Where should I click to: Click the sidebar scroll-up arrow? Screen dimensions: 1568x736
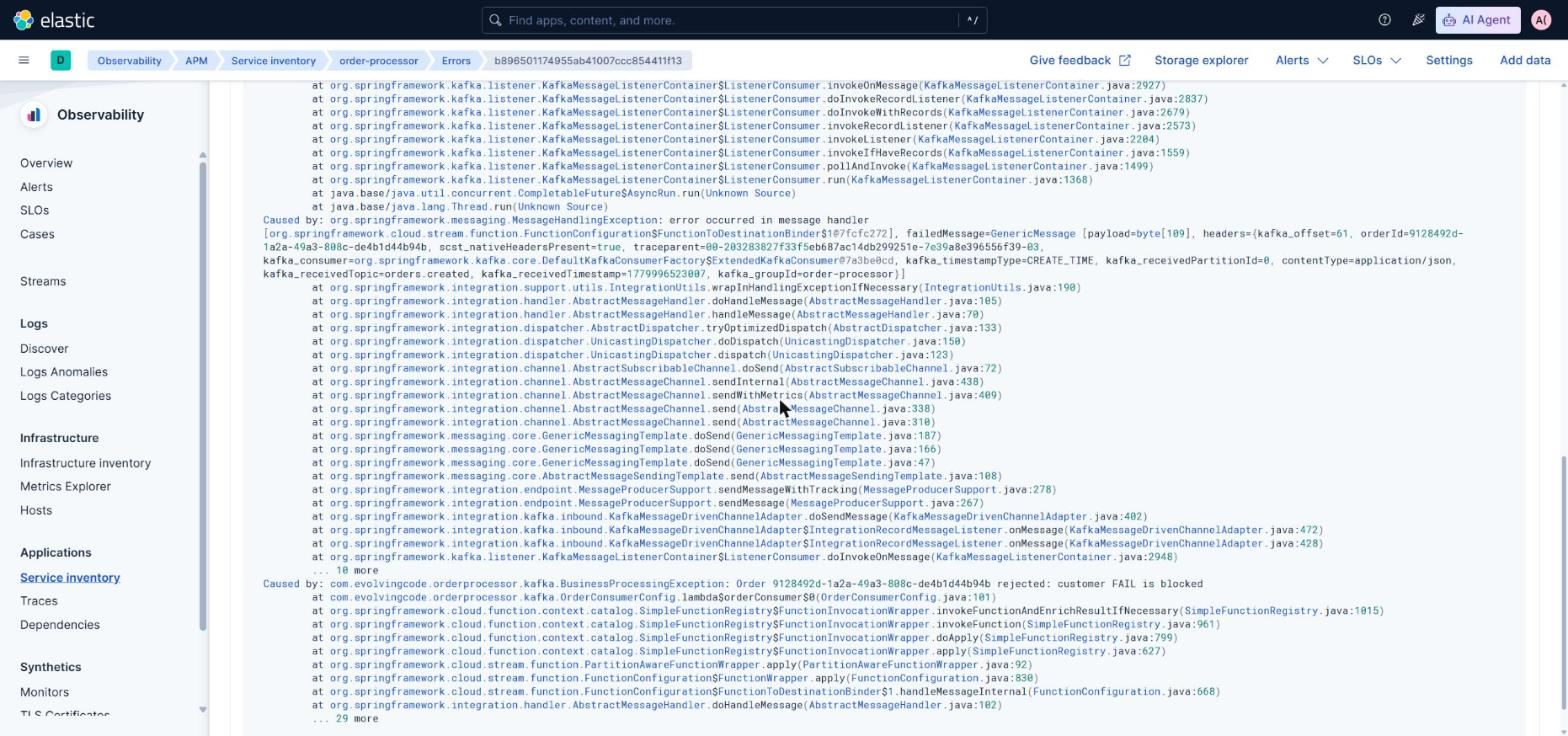click(202, 155)
